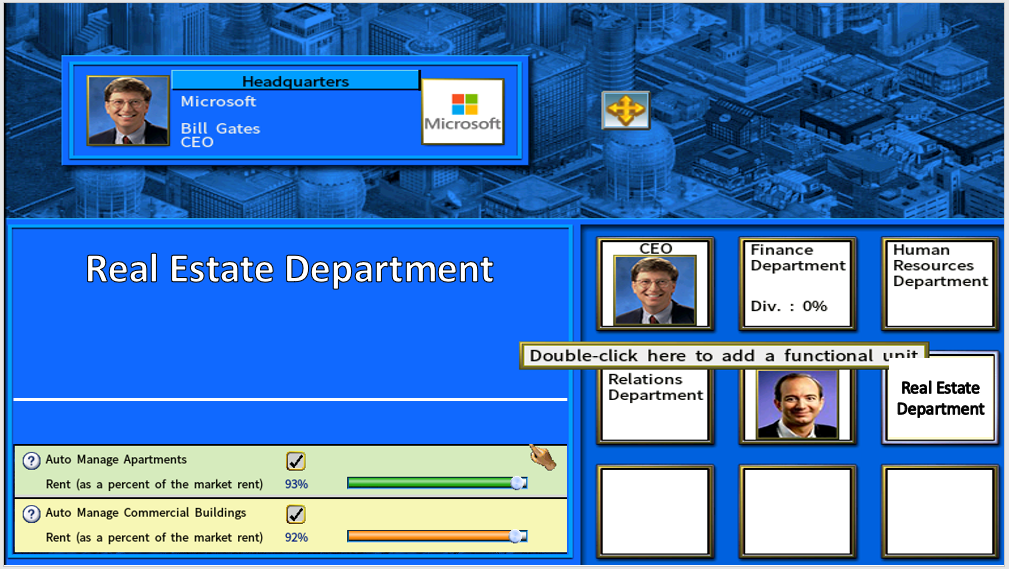The height and width of the screenshot is (569, 1009).
Task: Click the Real Estate Department heading
Action: pos(290,268)
